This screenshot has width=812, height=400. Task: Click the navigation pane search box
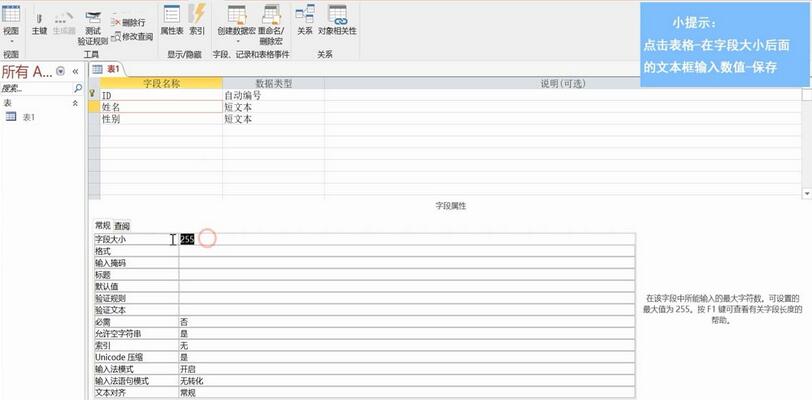click(x=35, y=88)
